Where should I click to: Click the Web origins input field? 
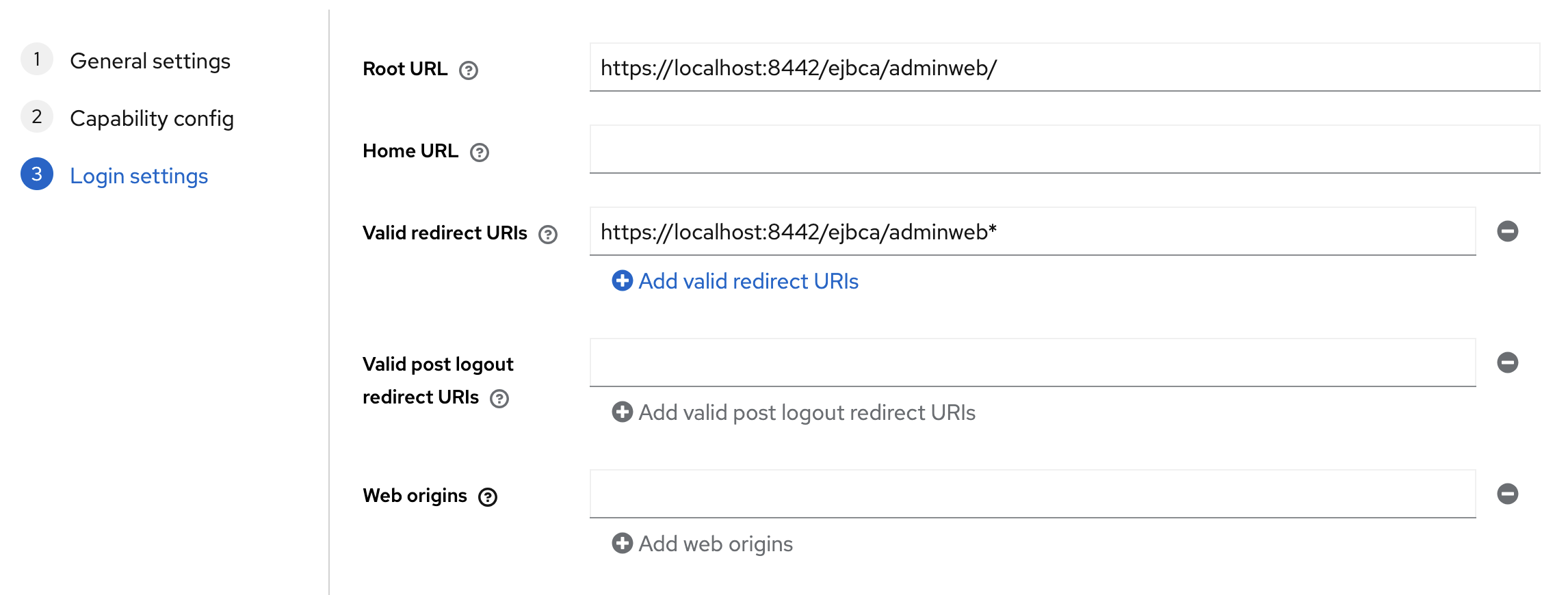click(1032, 494)
